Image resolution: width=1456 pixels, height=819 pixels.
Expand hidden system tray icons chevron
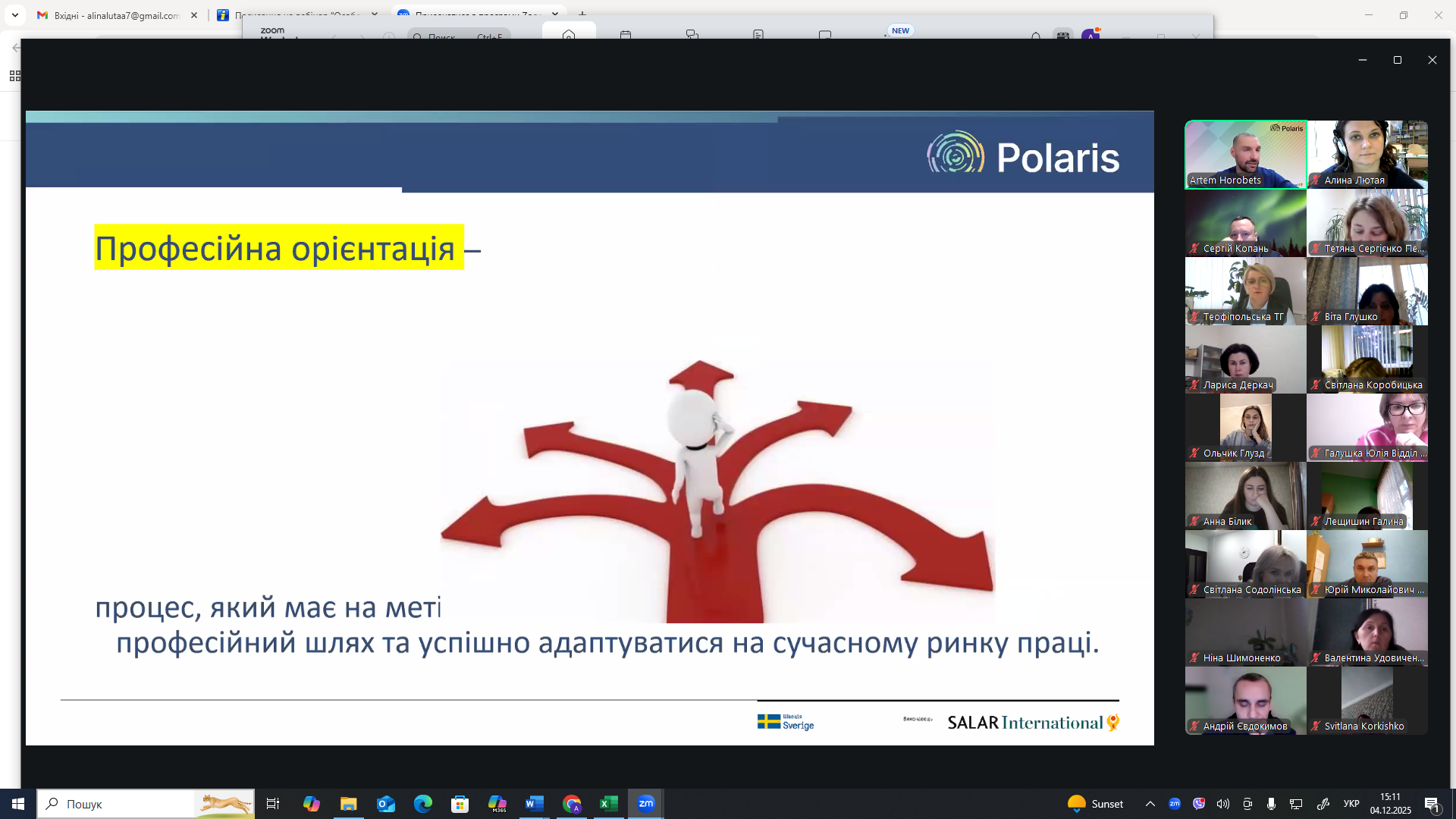1150,804
